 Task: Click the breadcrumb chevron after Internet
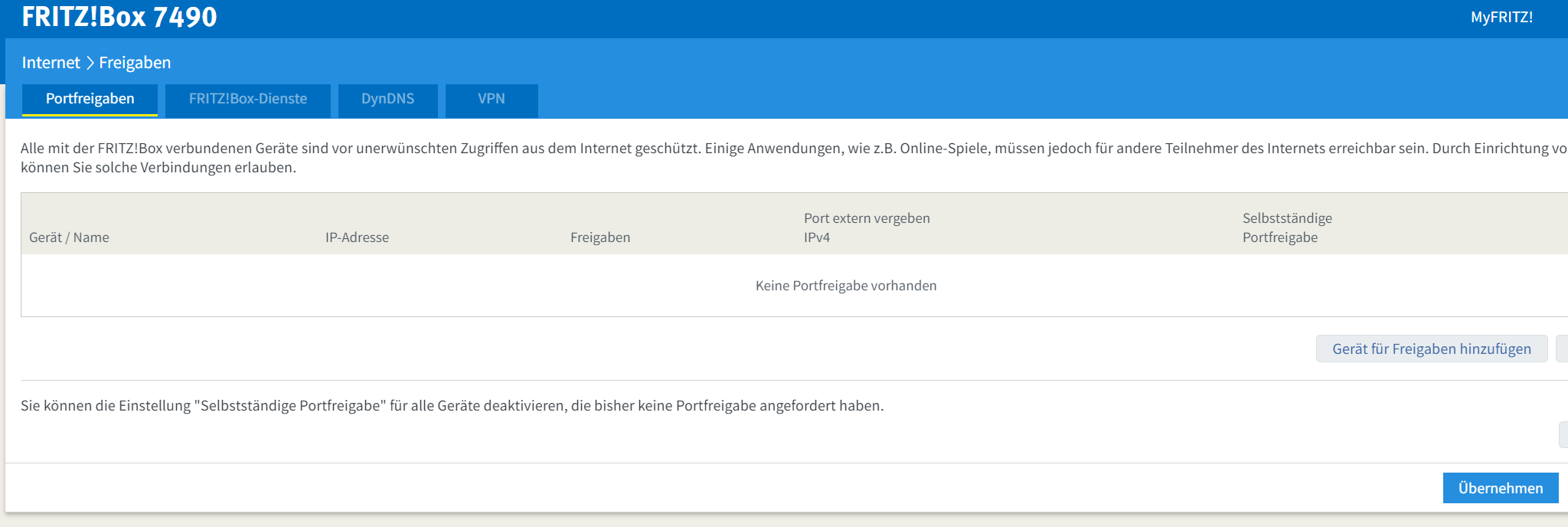90,63
